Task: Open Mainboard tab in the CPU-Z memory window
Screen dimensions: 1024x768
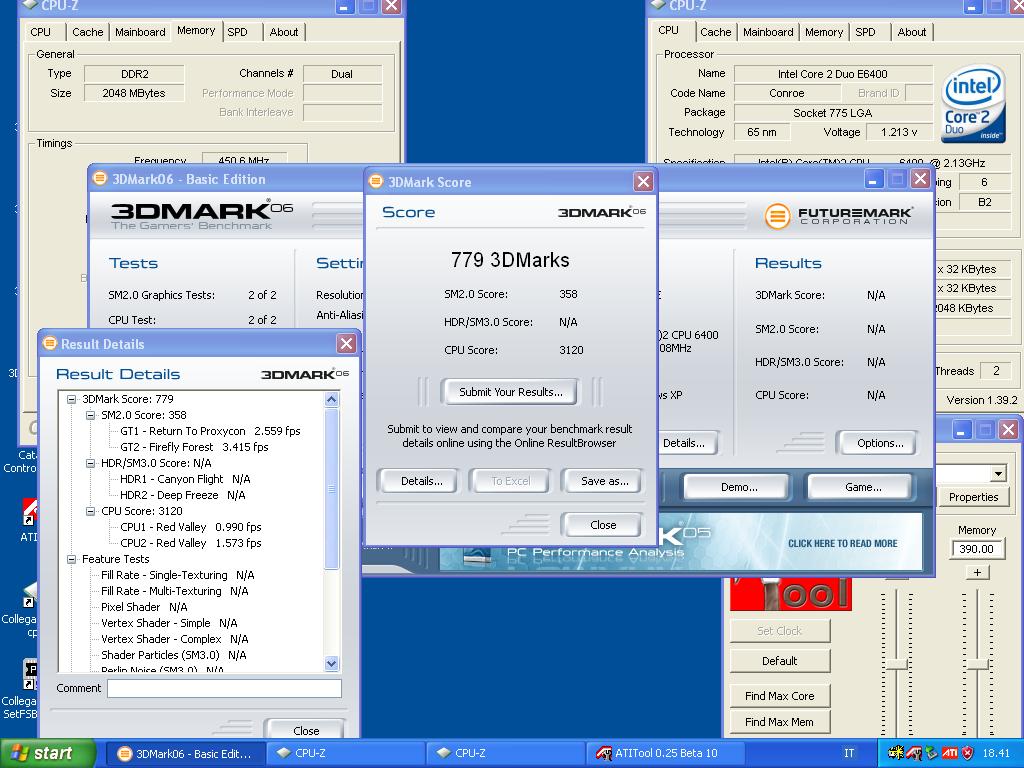Action: click(x=140, y=32)
